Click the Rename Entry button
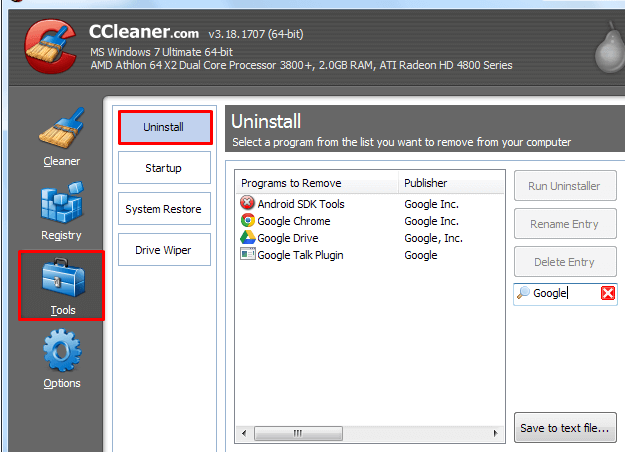Image resolution: width=625 pixels, height=452 pixels. pos(565,224)
